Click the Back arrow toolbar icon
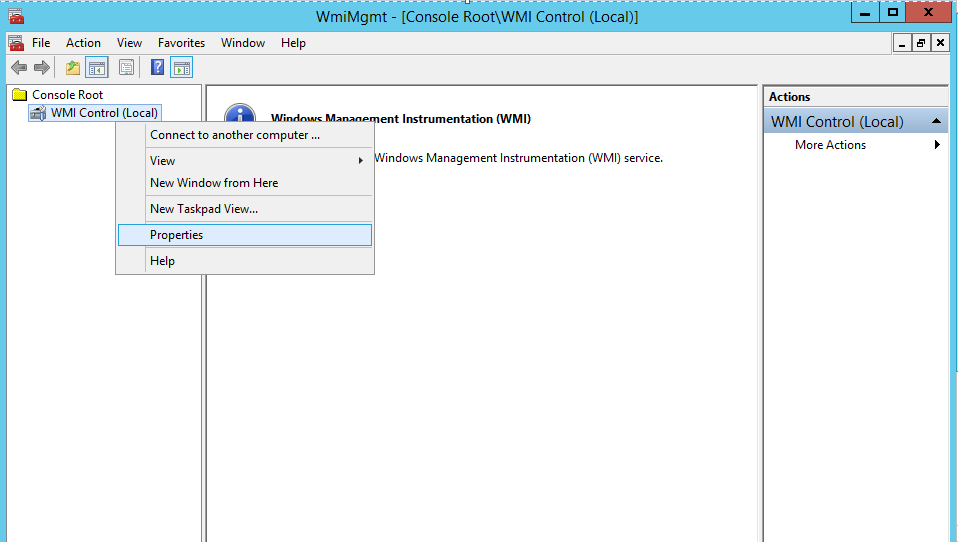The image size is (958, 542). click(19, 68)
